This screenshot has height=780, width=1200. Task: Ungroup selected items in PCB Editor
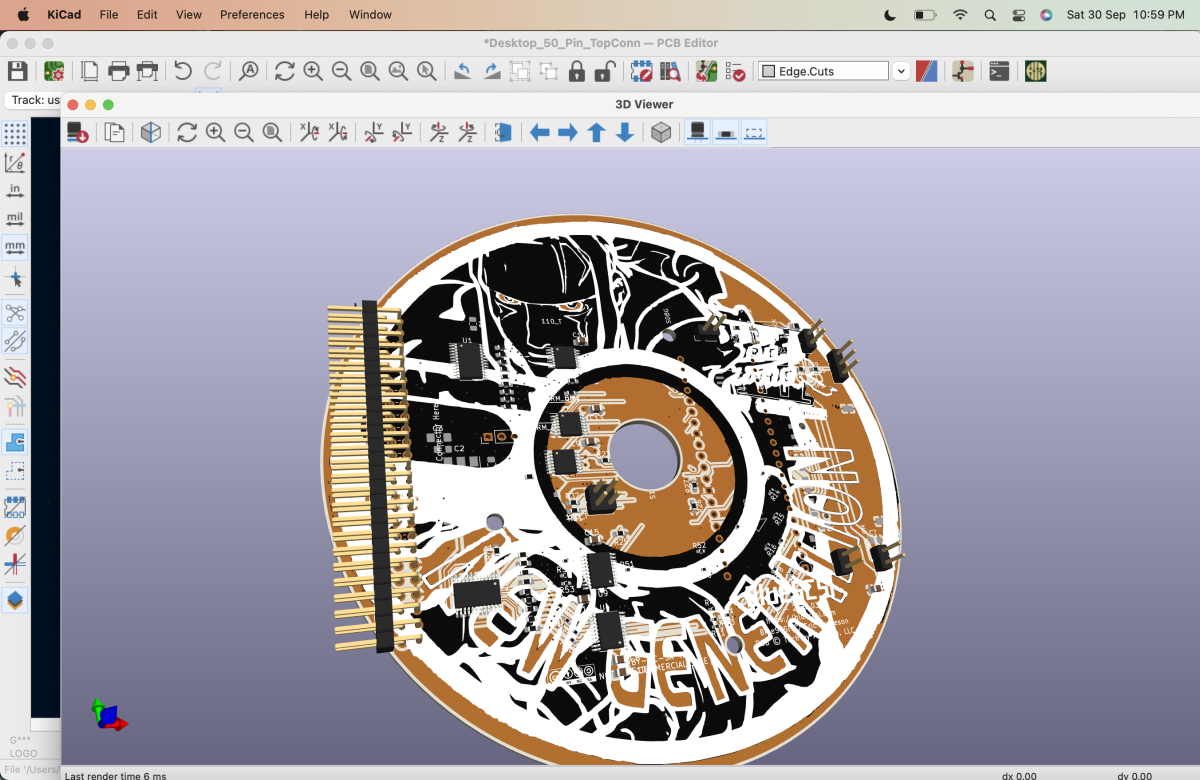pos(549,71)
